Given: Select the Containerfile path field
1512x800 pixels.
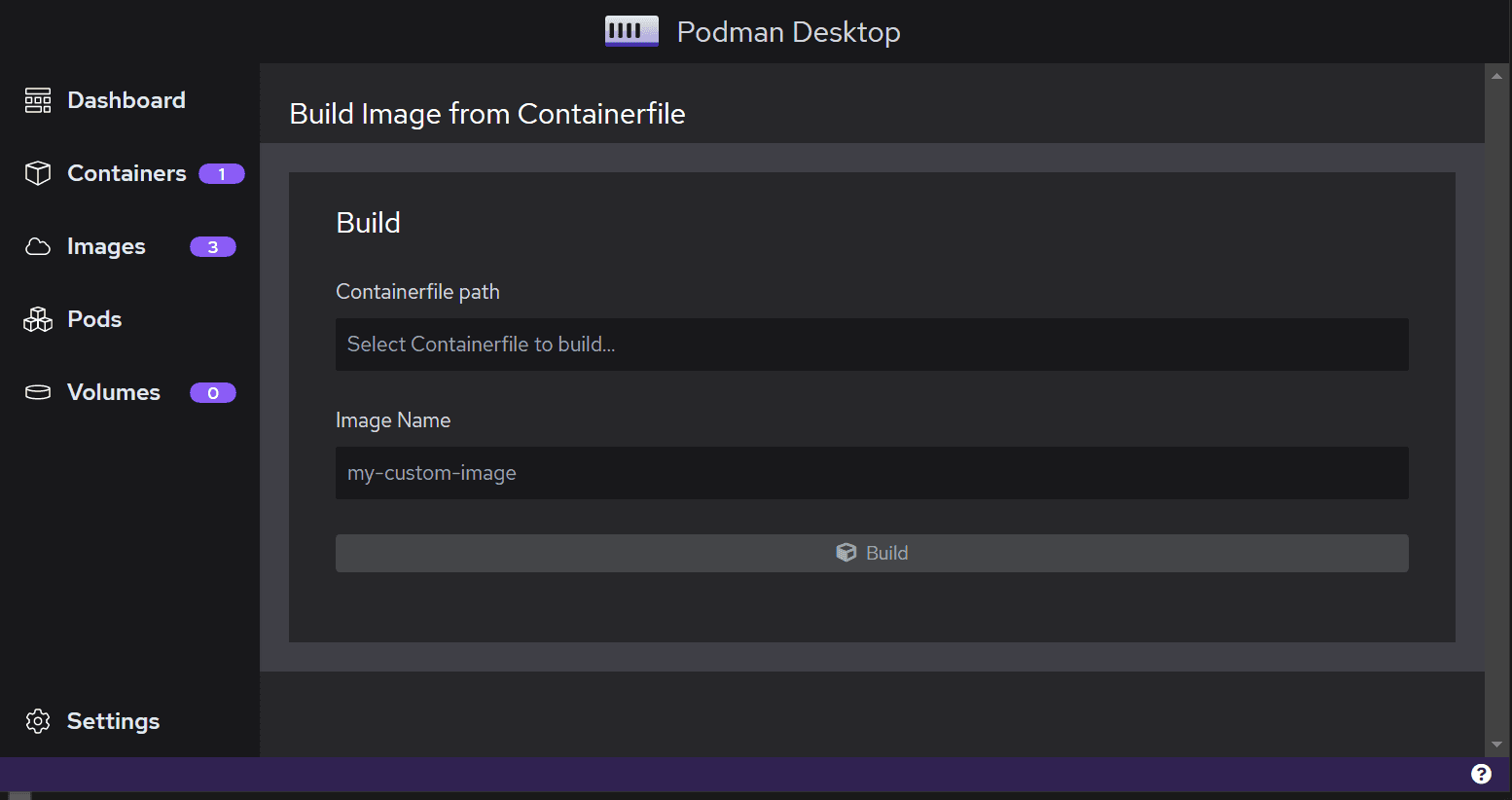Looking at the screenshot, I should point(872,345).
